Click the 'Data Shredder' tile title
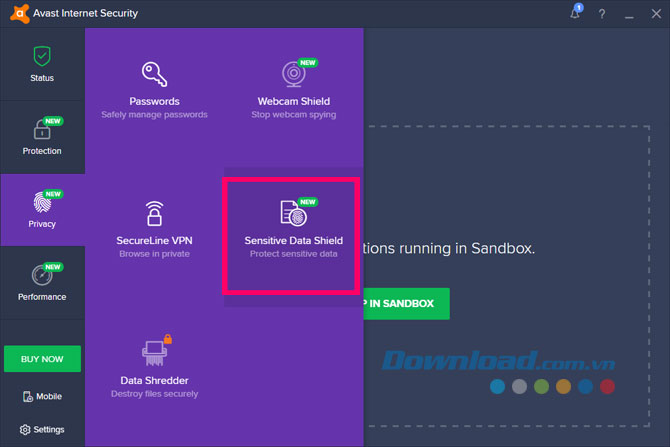The image size is (670, 447). pos(154,380)
